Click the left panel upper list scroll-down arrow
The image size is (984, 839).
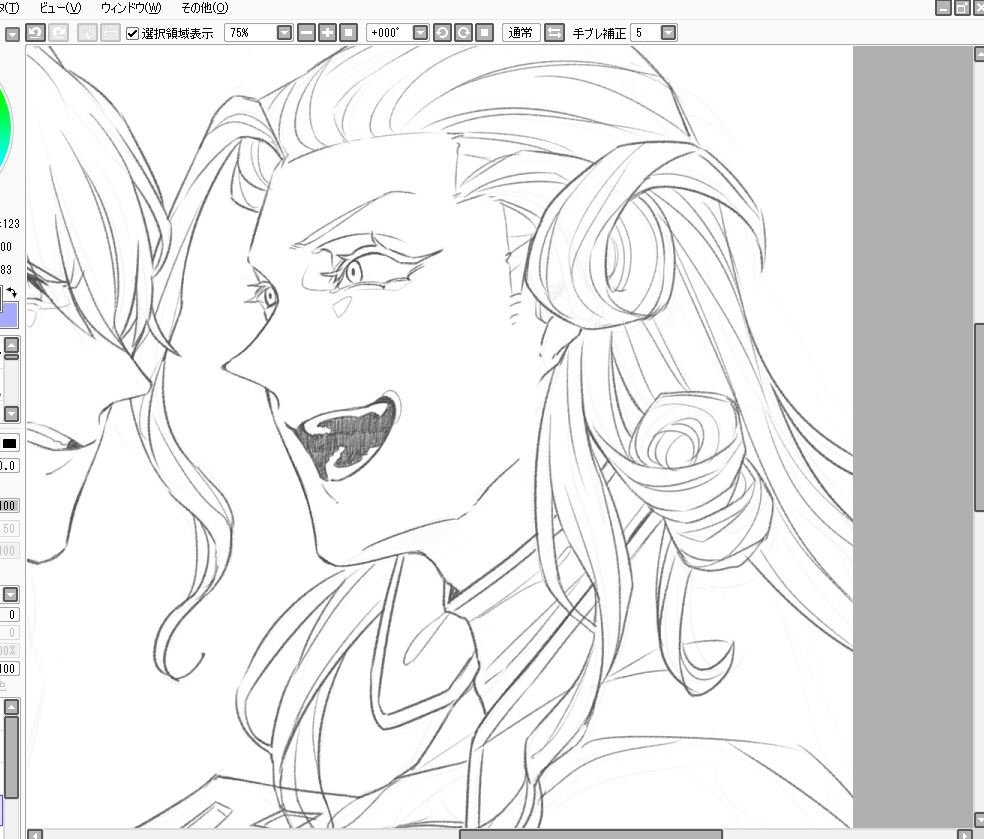(x=11, y=414)
